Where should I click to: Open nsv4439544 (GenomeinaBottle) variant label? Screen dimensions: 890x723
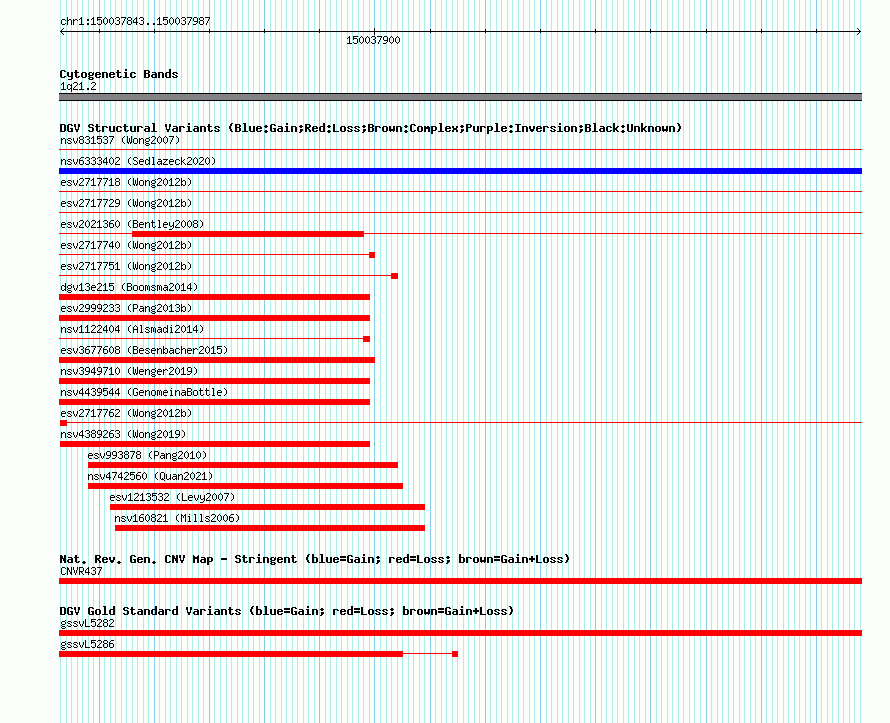coord(144,392)
